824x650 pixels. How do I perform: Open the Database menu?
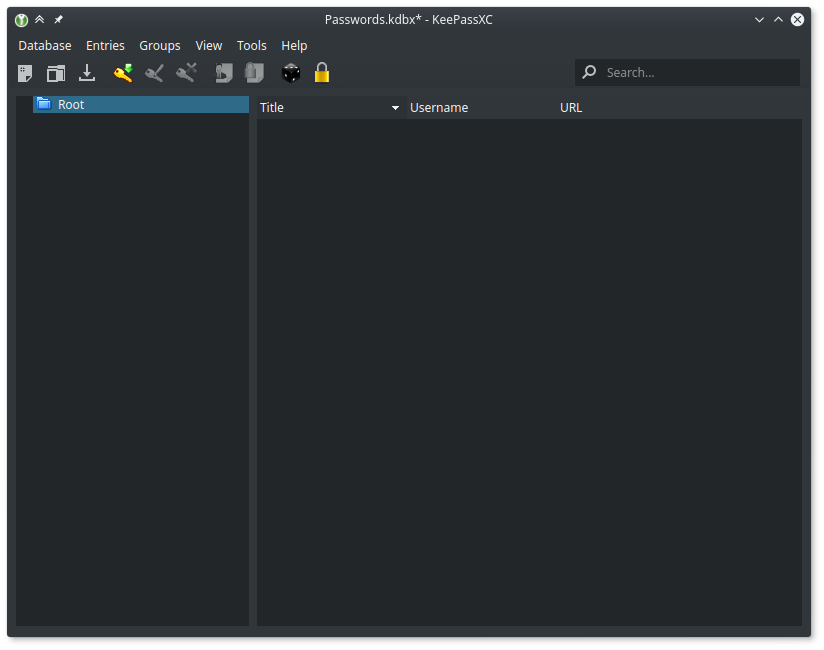[45, 46]
